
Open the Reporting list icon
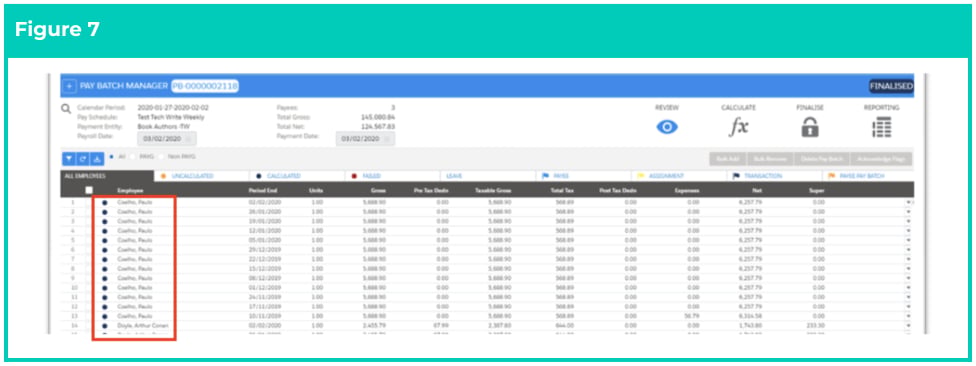pyautogui.click(x=881, y=127)
